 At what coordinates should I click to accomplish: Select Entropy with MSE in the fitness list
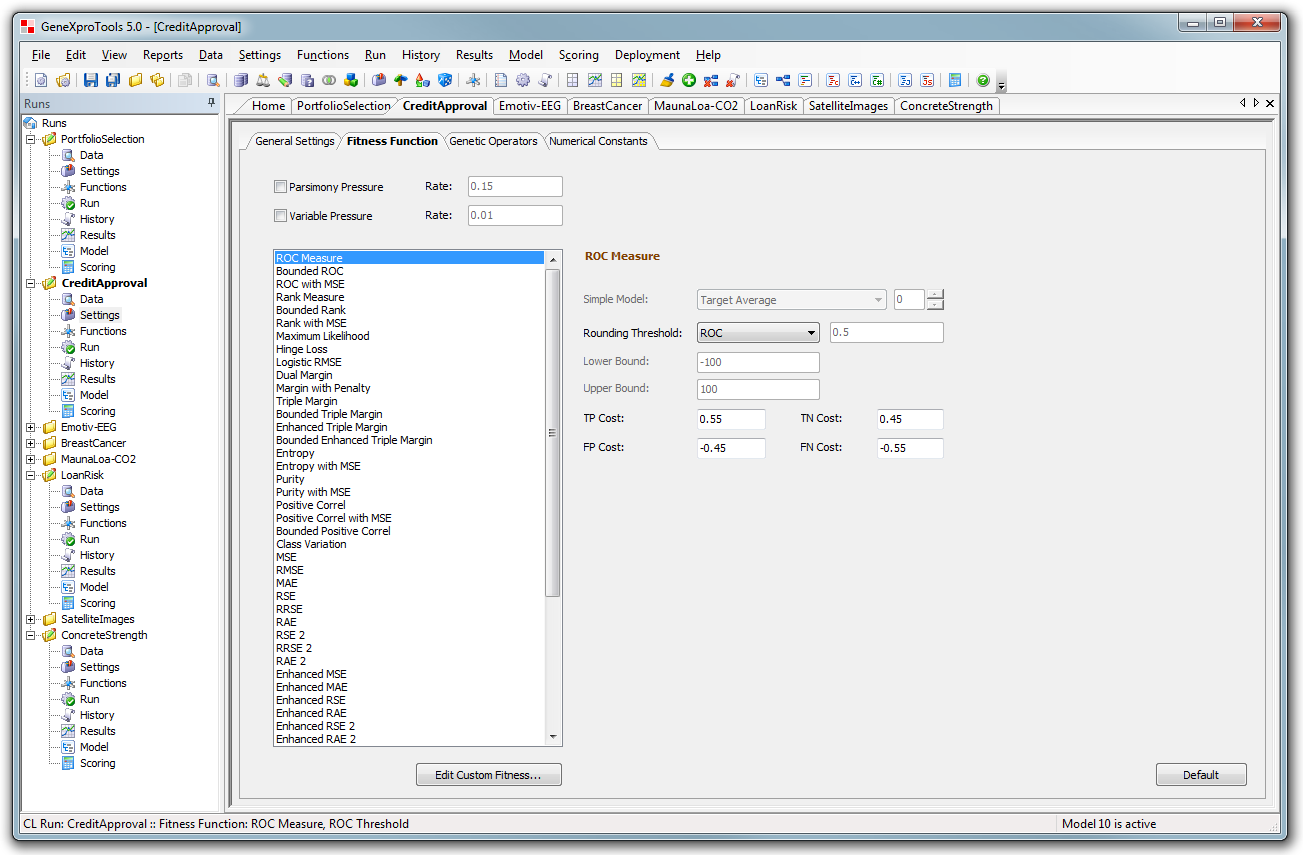click(318, 466)
